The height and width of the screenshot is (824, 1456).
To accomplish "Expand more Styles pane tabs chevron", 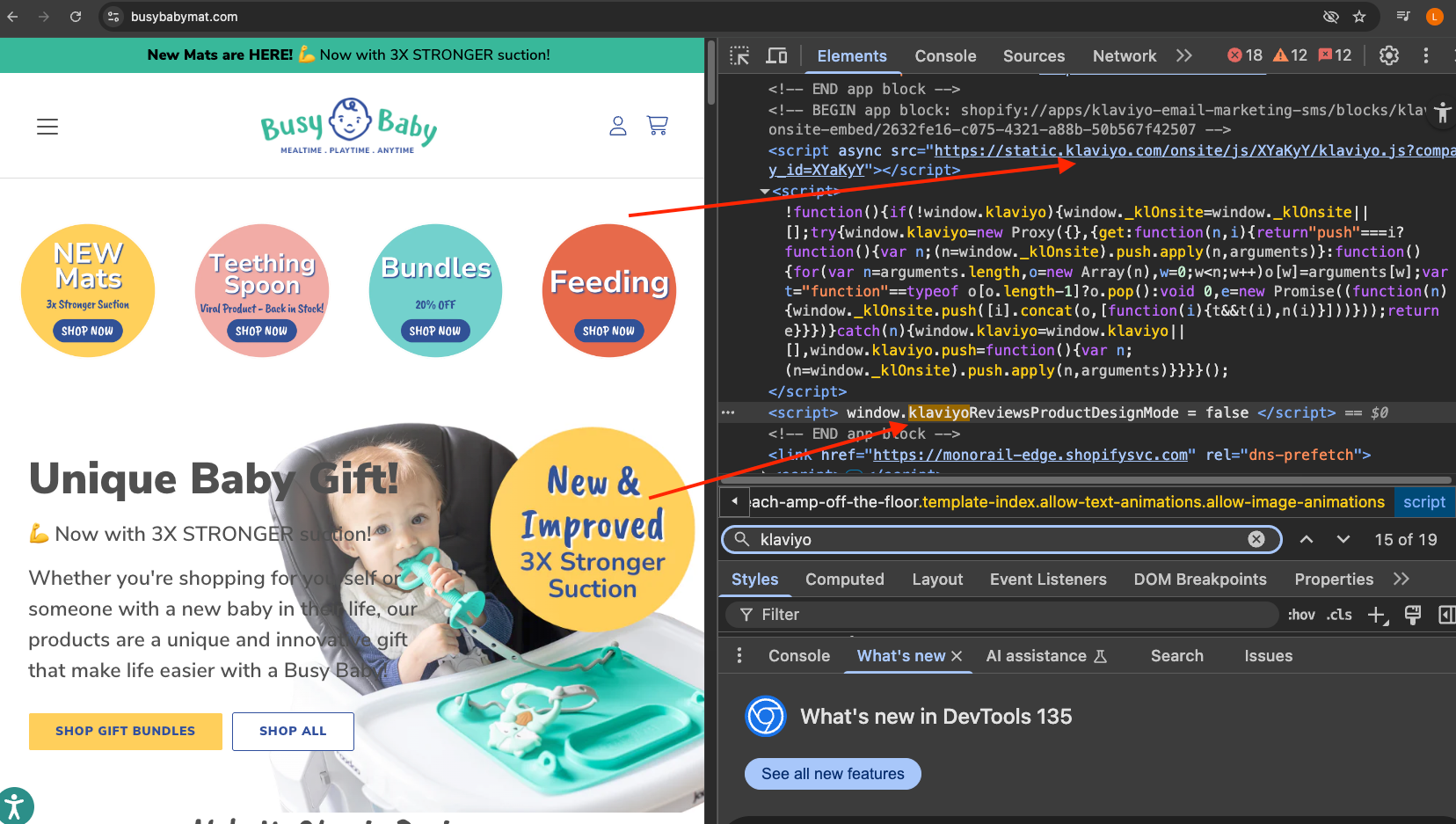I will (x=1401, y=580).
